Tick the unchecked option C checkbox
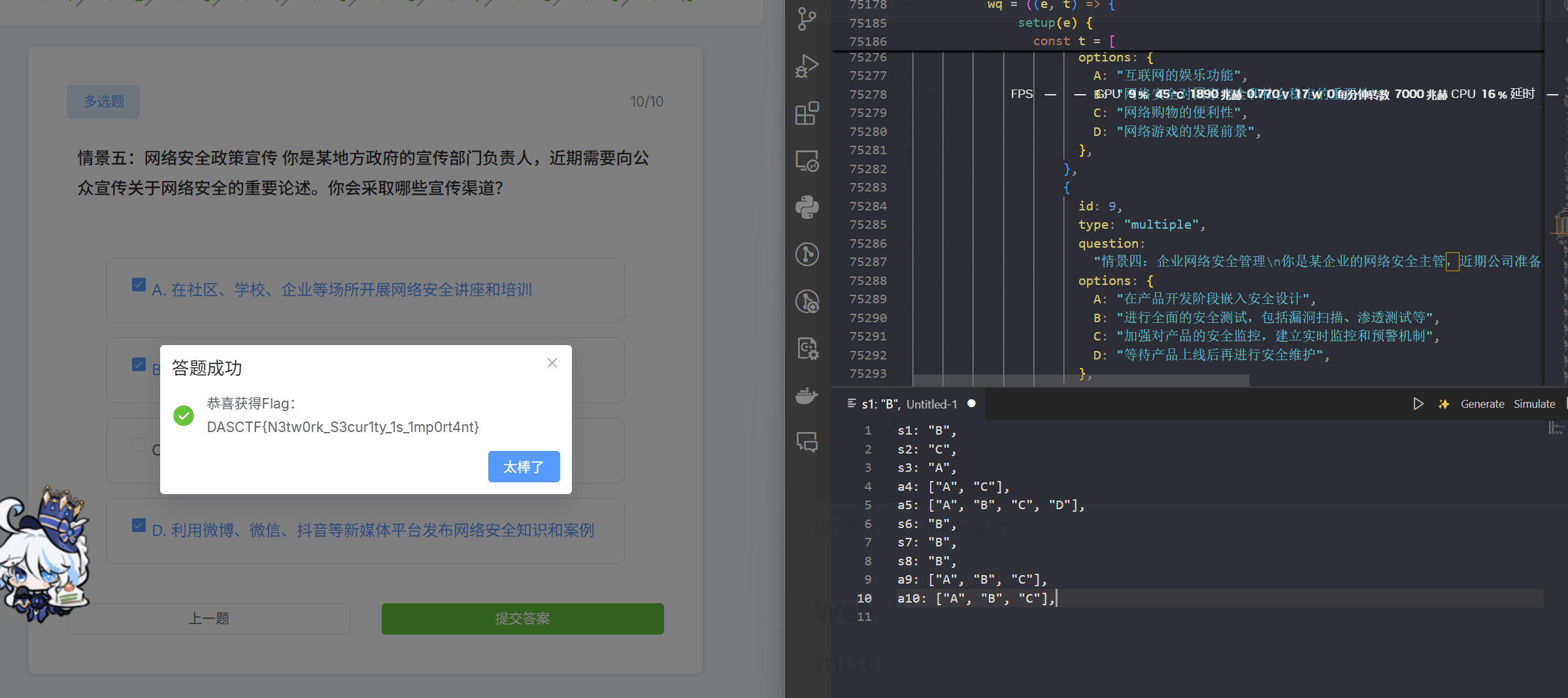 [139, 445]
